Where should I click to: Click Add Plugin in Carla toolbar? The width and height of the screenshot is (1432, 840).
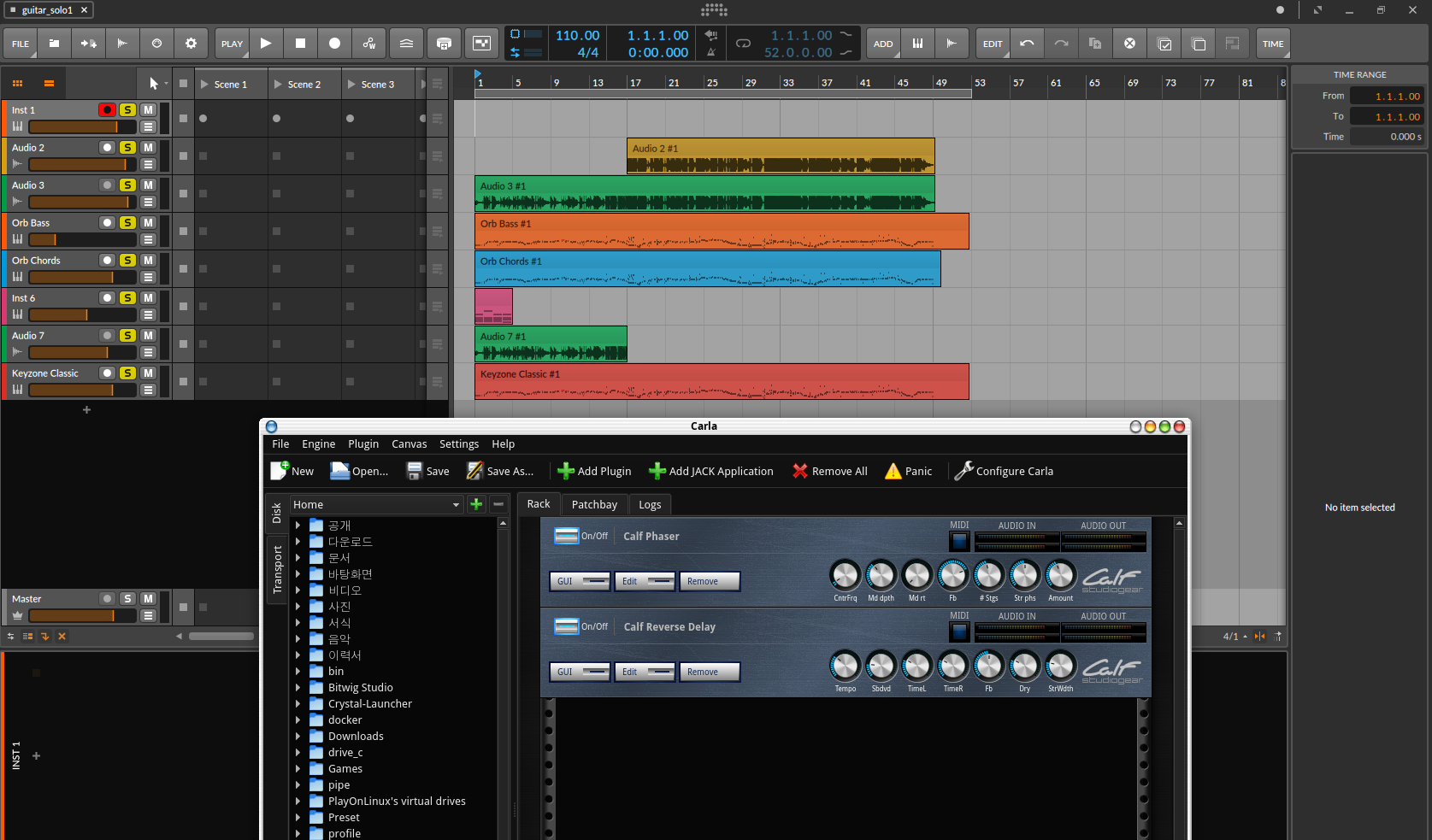coord(594,471)
